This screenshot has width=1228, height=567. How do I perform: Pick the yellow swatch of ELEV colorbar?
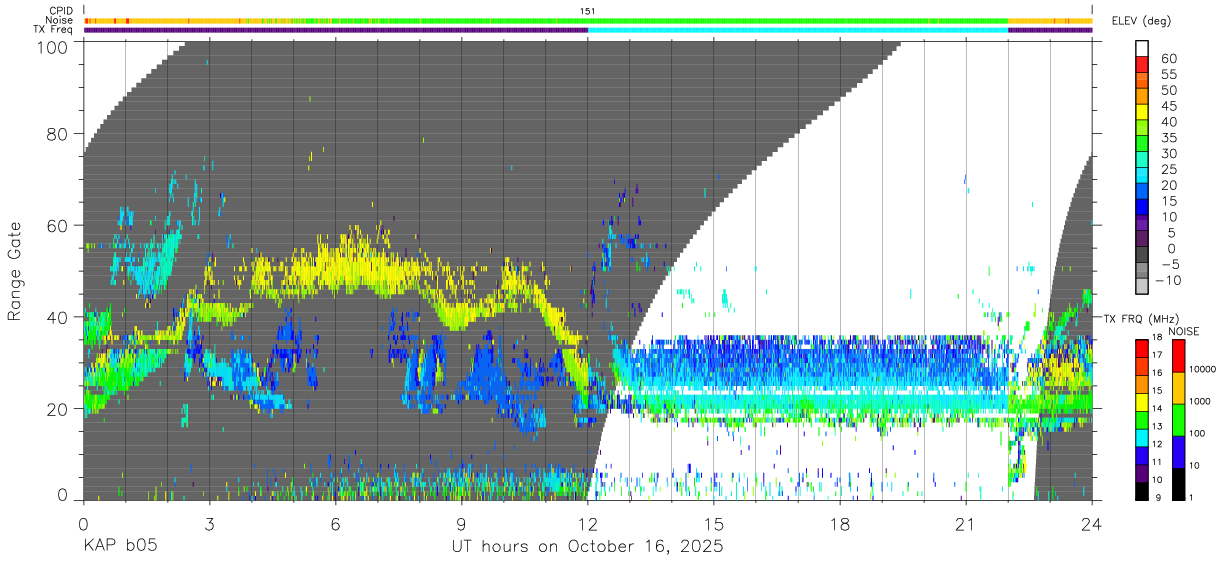[x=1143, y=113]
